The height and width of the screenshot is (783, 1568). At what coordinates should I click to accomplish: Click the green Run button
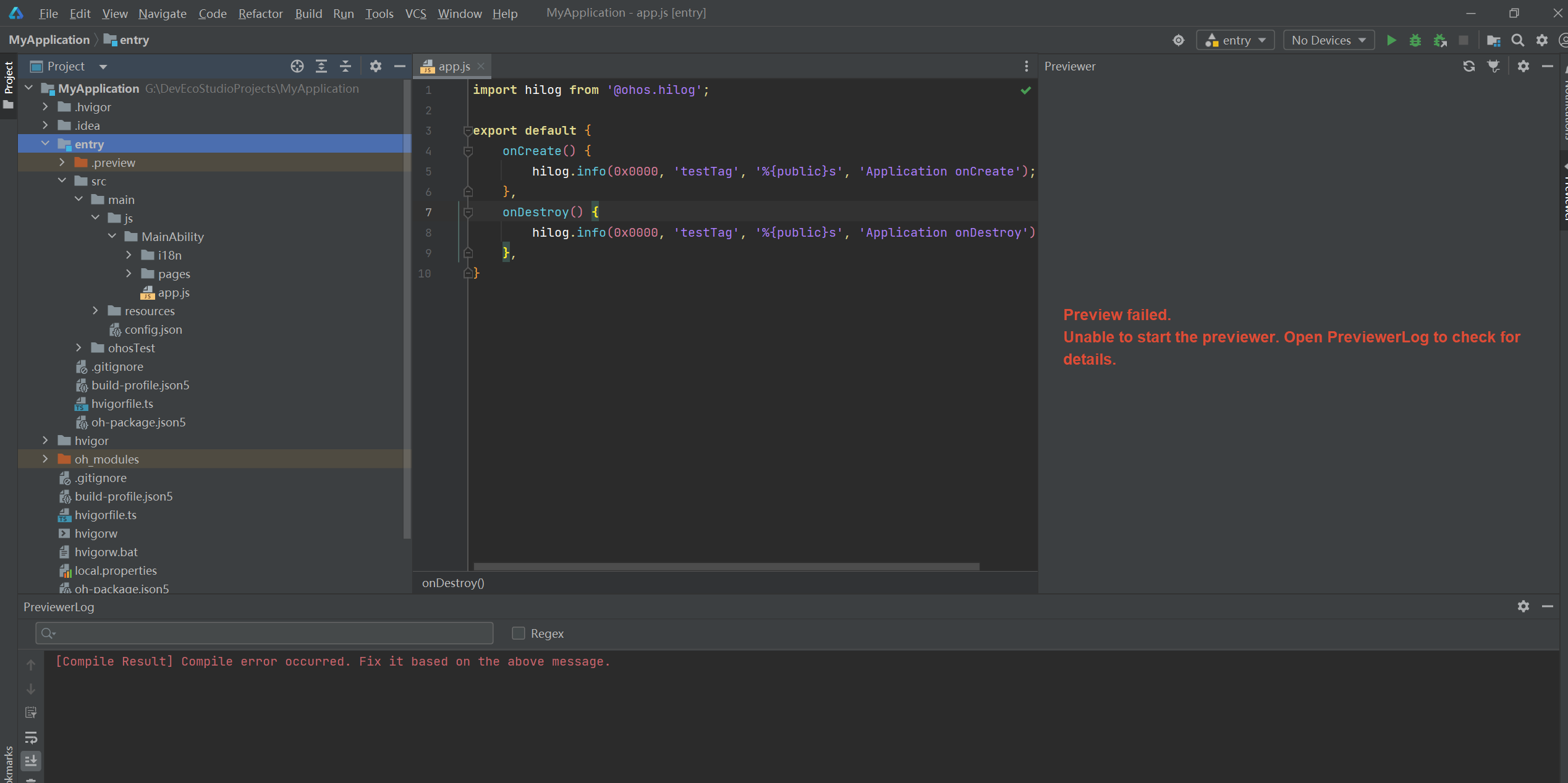[1391, 40]
